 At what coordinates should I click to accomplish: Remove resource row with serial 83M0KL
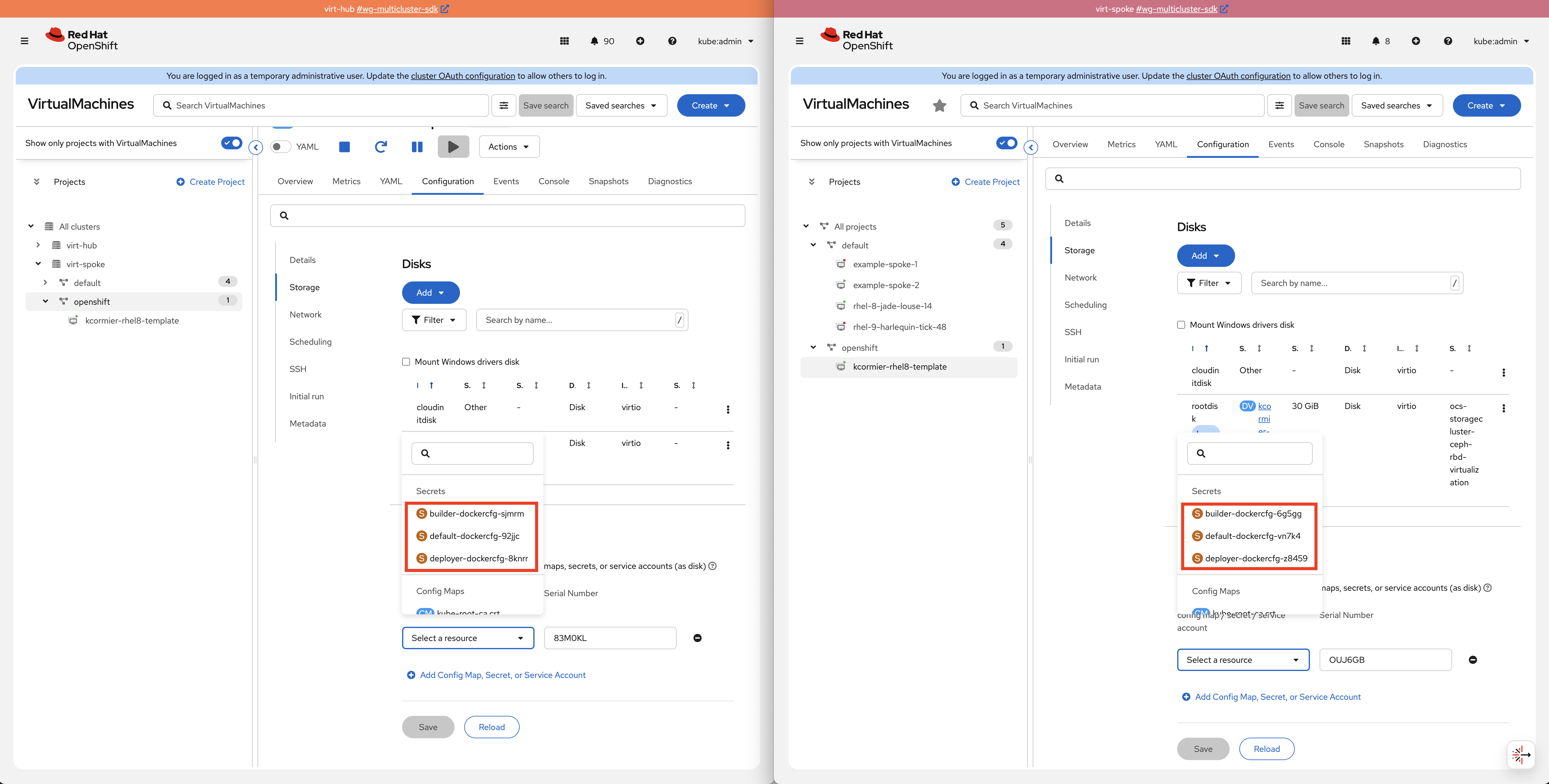(697, 638)
